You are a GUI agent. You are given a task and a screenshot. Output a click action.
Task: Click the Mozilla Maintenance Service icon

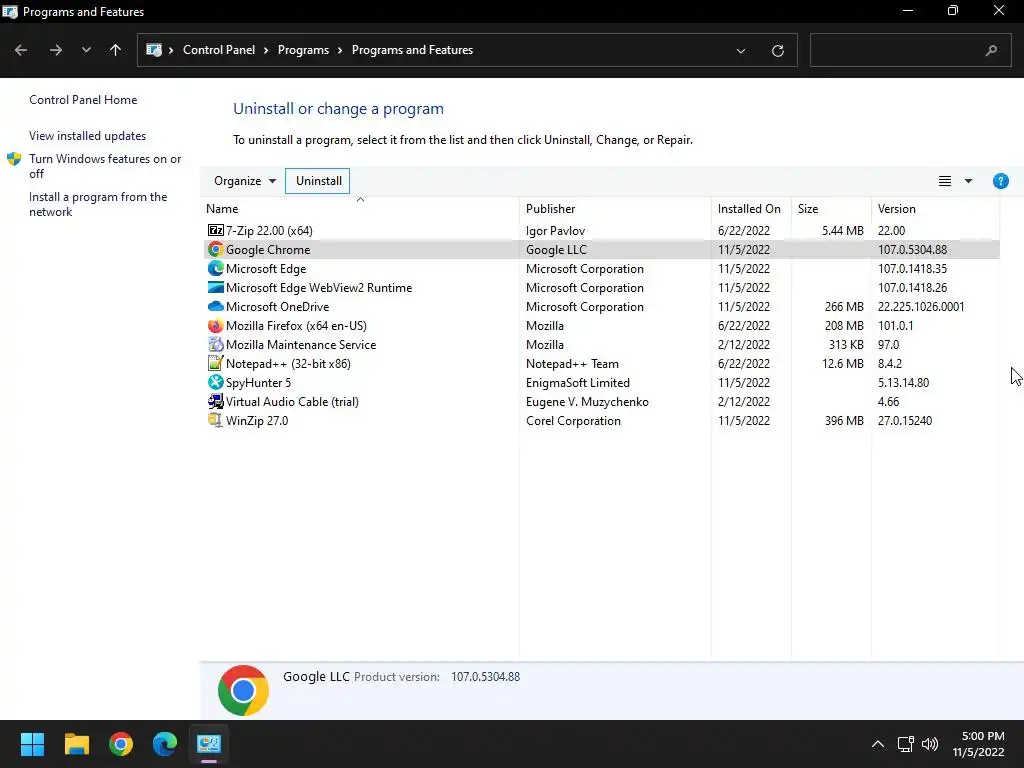(216, 344)
